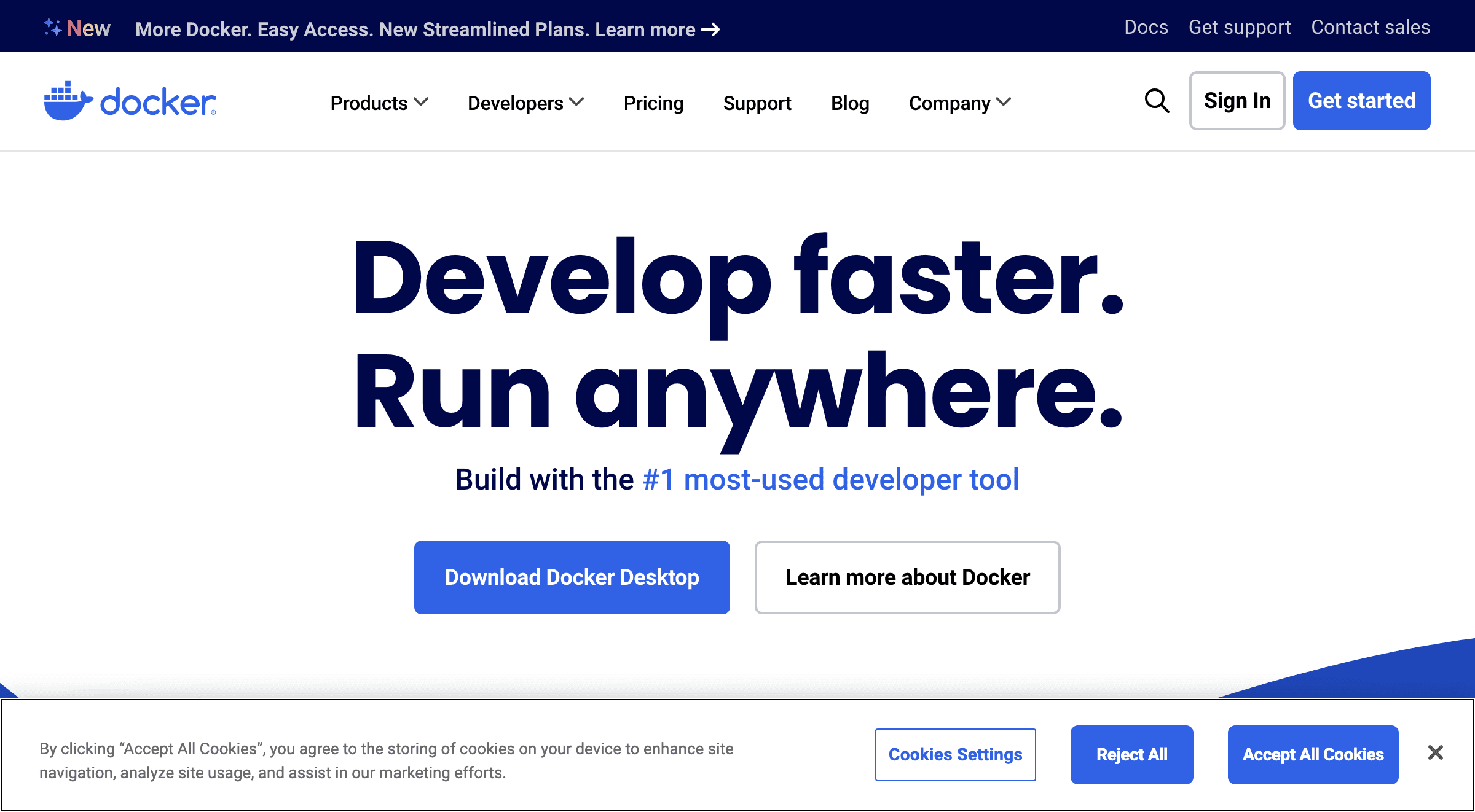Open the Docs link
This screenshot has height=812, width=1475.
(x=1146, y=27)
